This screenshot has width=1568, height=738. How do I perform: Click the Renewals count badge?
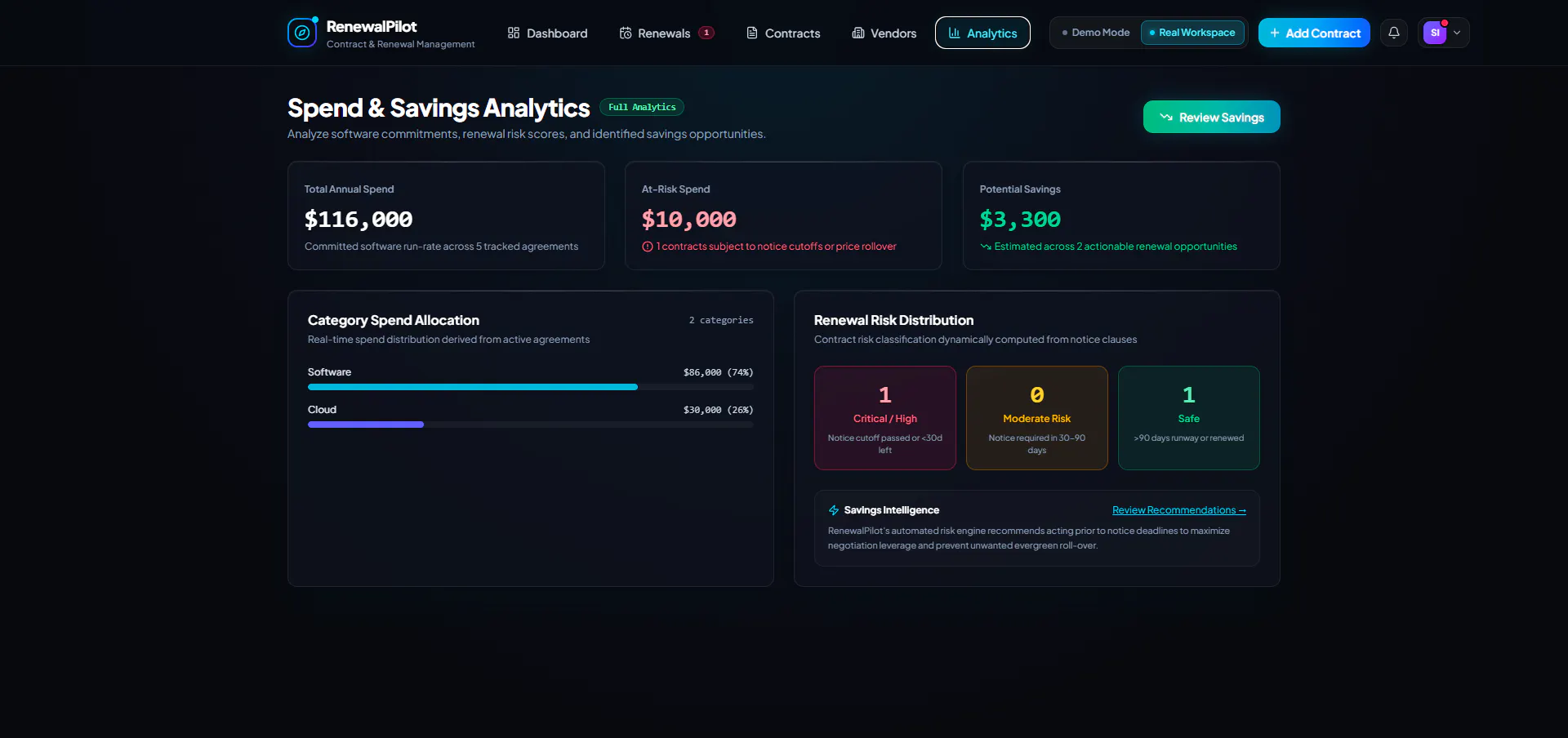706,33
